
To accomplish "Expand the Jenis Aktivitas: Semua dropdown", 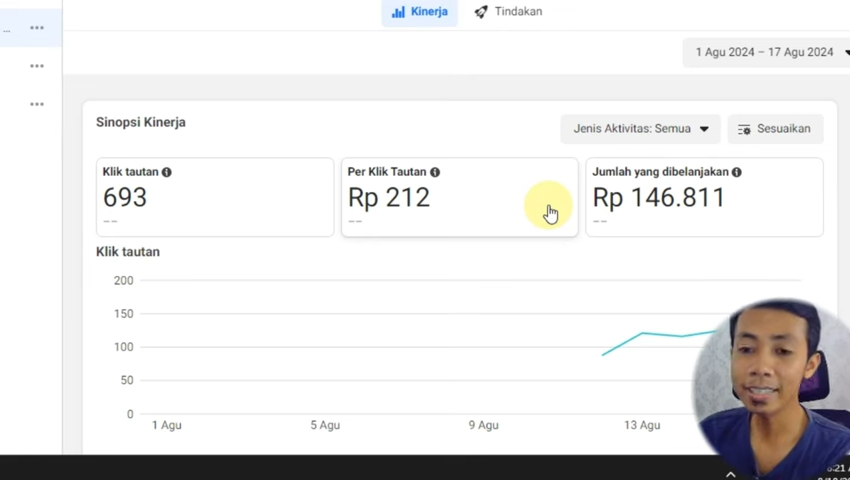I will pyautogui.click(x=640, y=129).
